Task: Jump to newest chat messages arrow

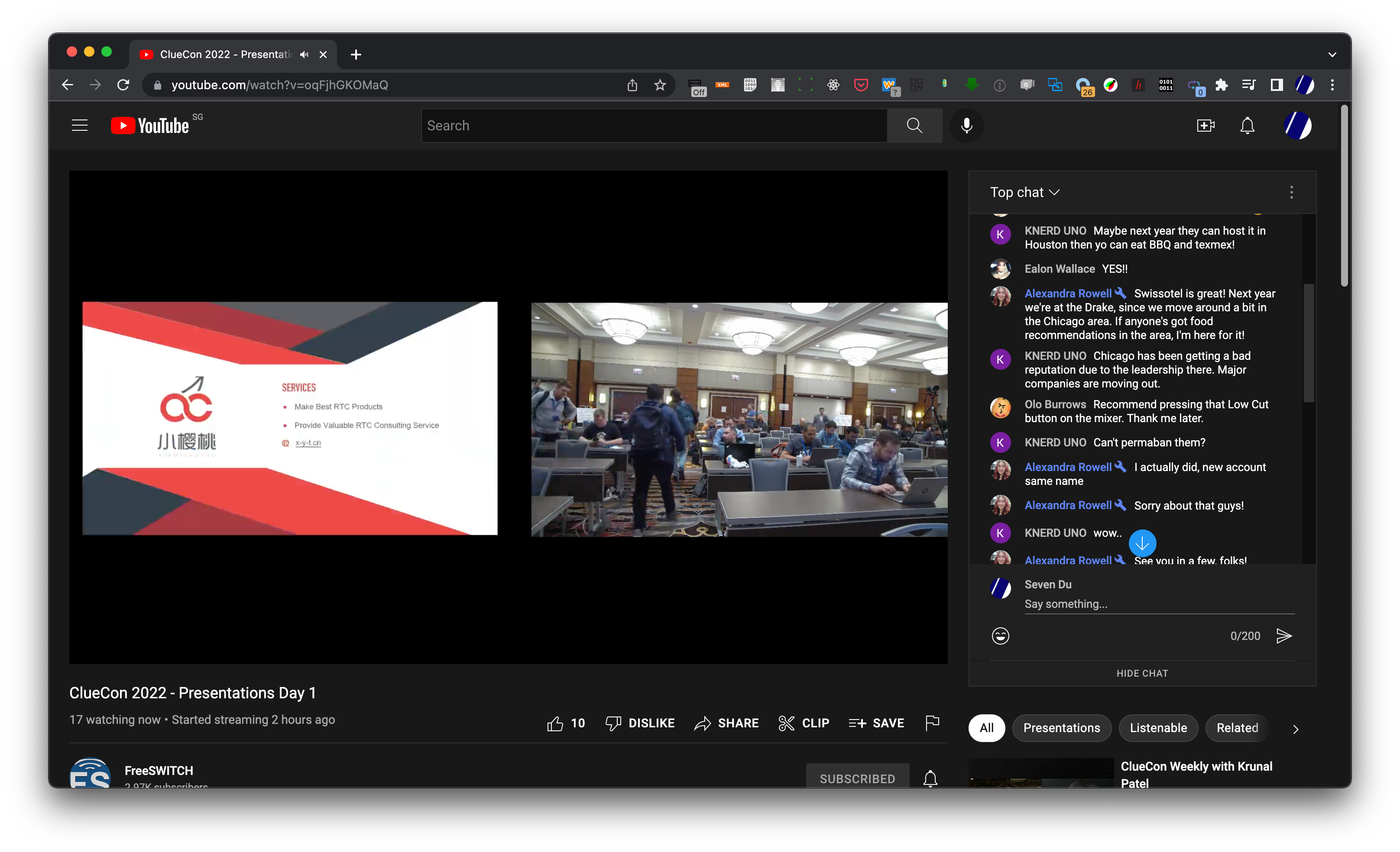Action: (x=1142, y=544)
